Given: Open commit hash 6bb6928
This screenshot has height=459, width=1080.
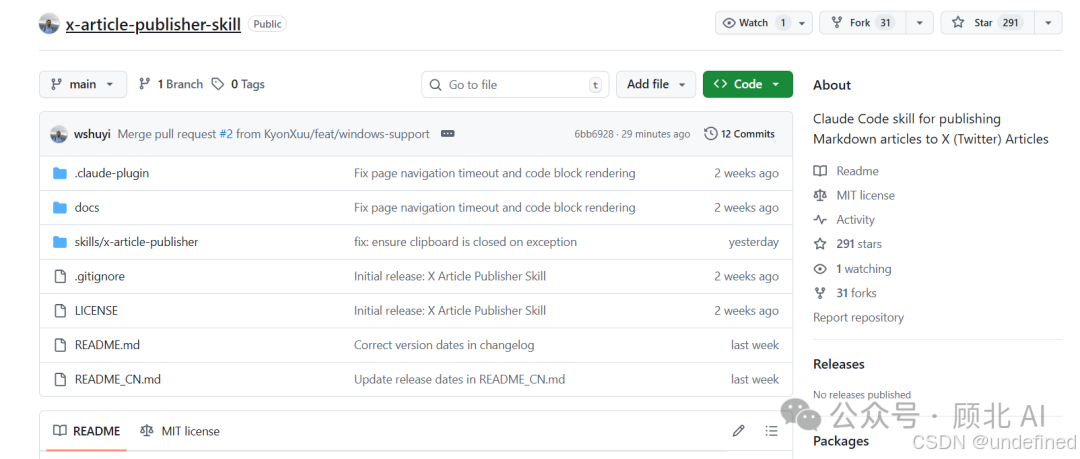Looking at the screenshot, I should [594, 134].
